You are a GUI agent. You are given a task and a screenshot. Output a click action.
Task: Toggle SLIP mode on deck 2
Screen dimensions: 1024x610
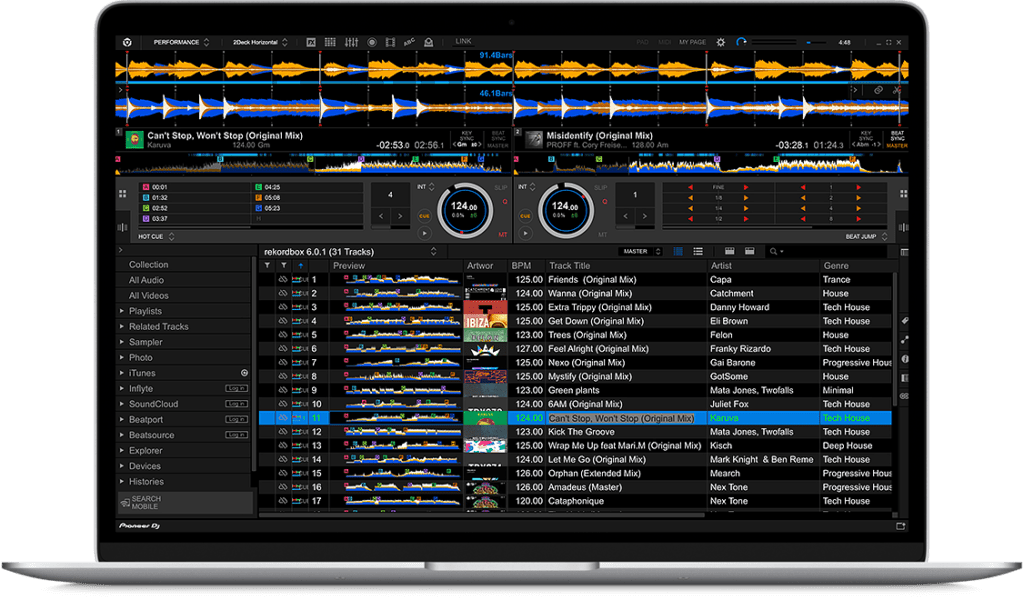pos(600,187)
